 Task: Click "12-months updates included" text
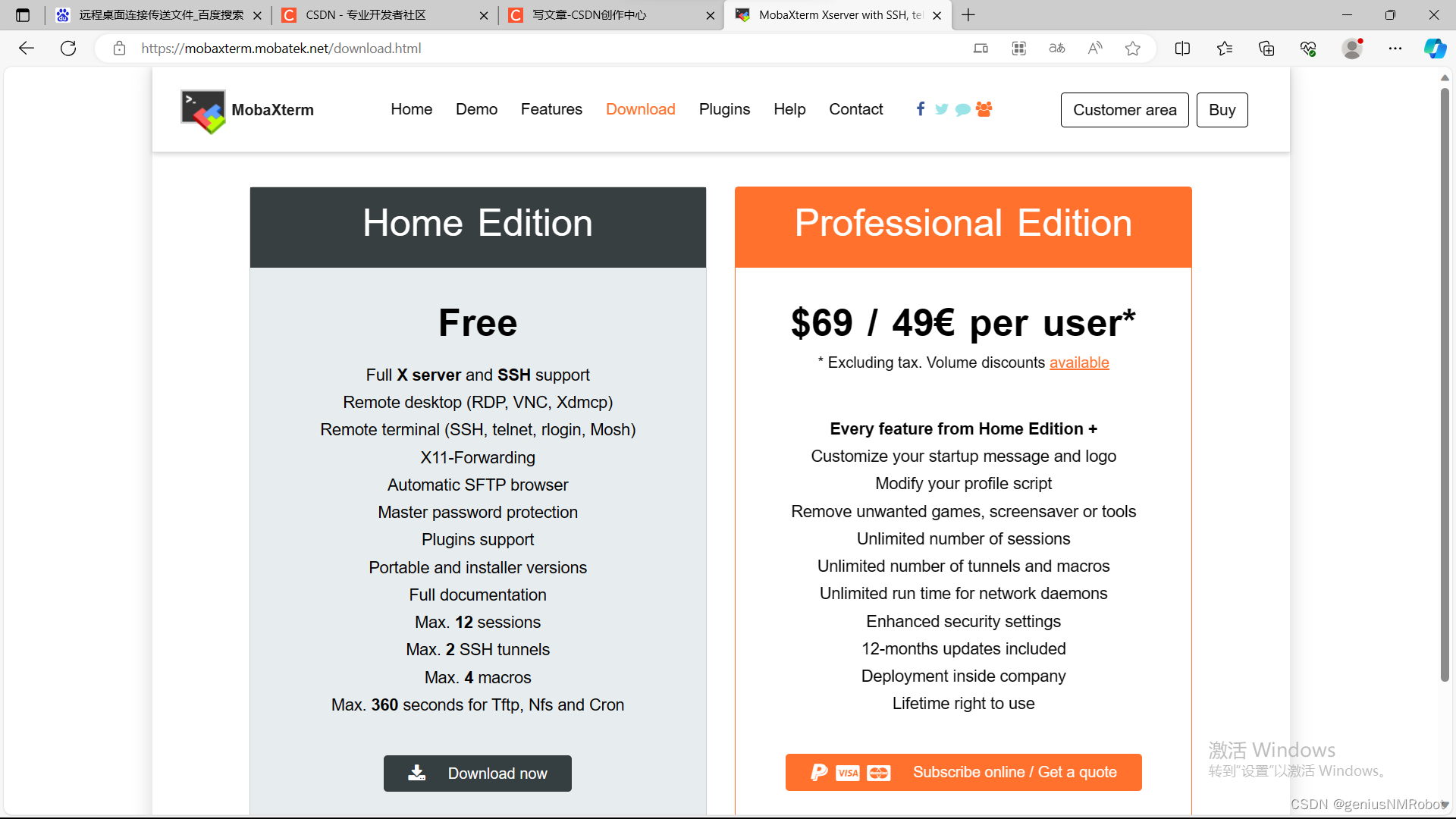pos(963,649)
